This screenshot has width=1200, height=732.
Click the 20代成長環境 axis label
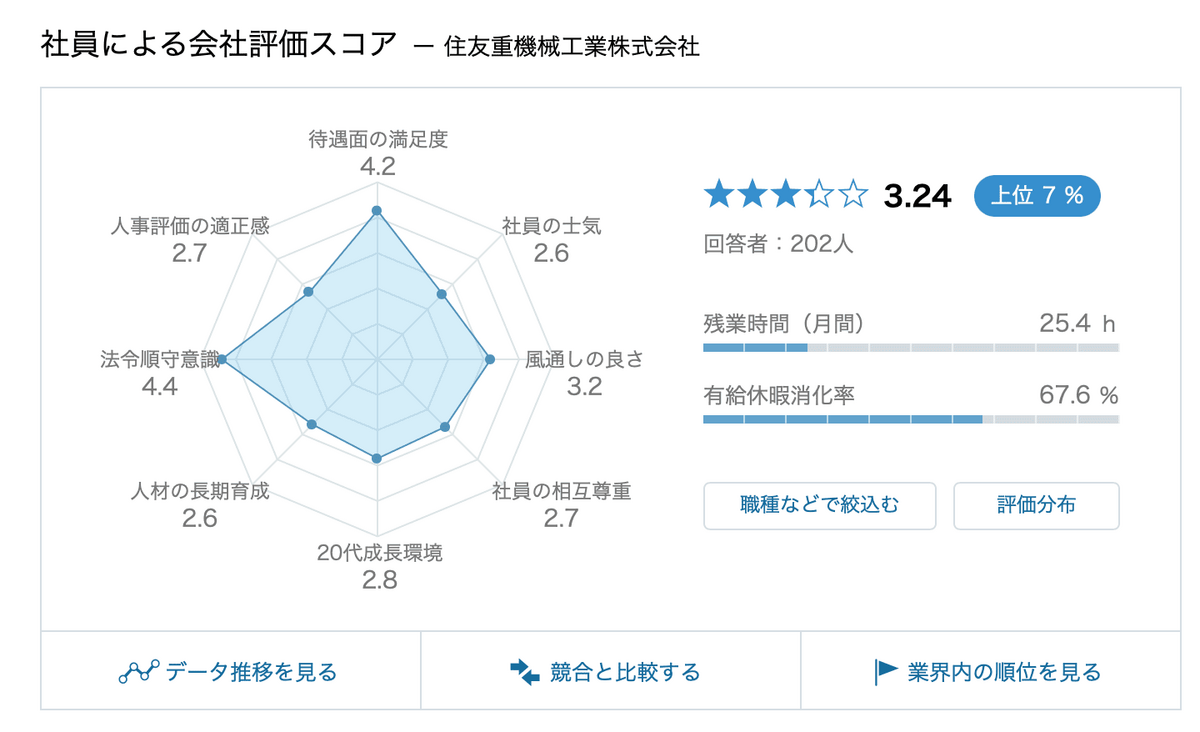[x=379, y=552]
